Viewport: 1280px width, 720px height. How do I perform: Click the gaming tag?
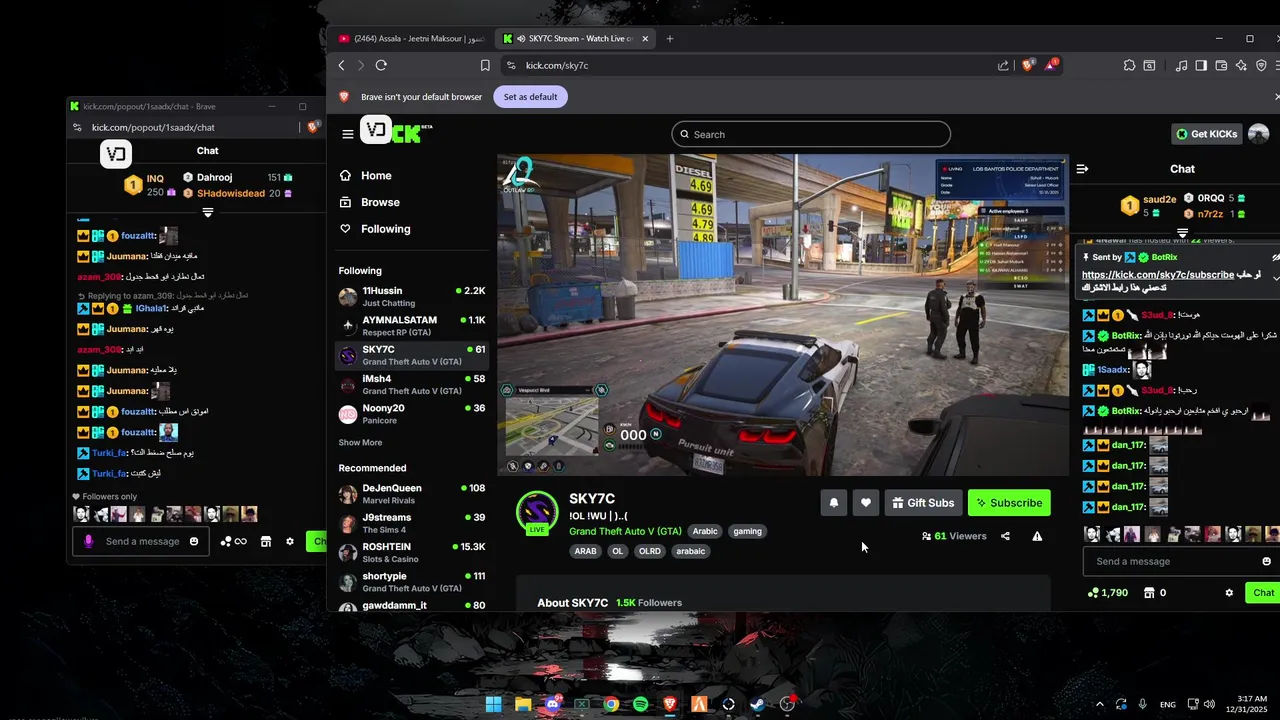click(x=747, y=531)
